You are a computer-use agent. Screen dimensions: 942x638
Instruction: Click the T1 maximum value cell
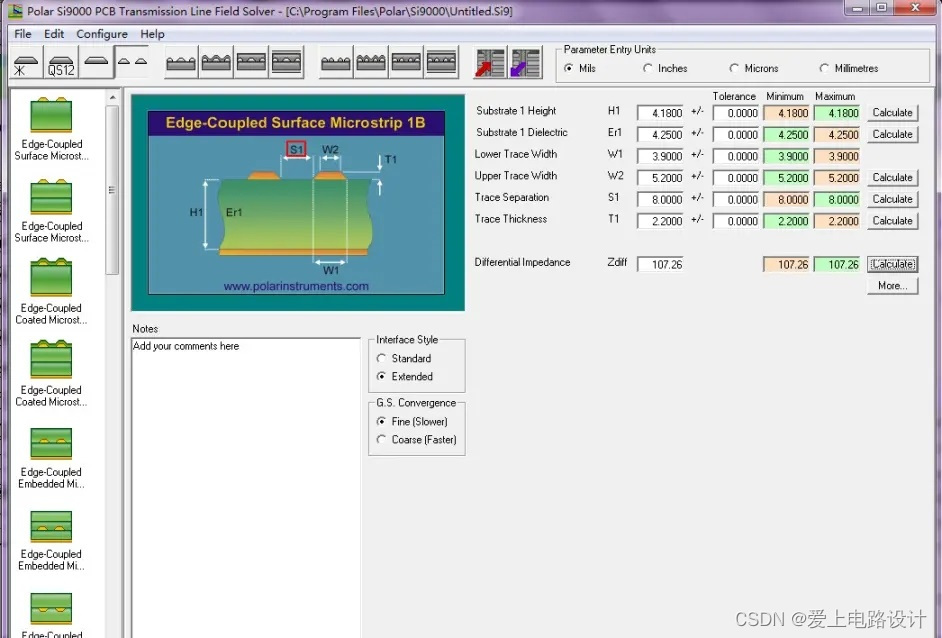pyautogui.click(x=837, y=221)
